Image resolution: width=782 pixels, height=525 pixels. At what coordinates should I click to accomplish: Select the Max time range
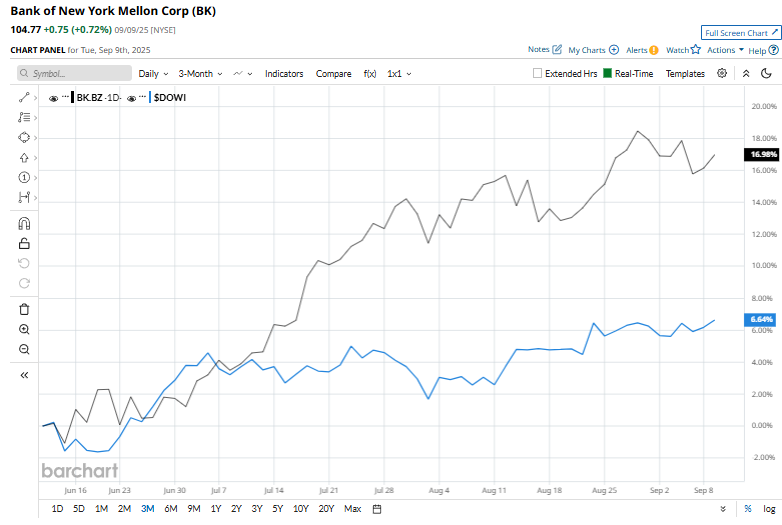(353, 509)
